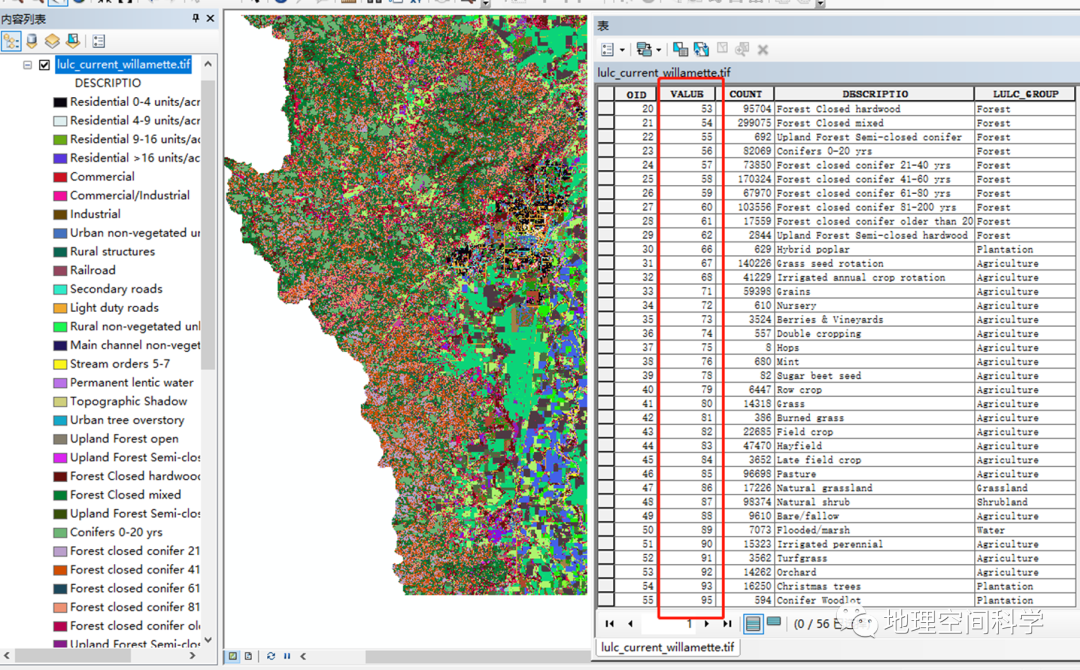Select Permanent lentic water legend label

132,383
